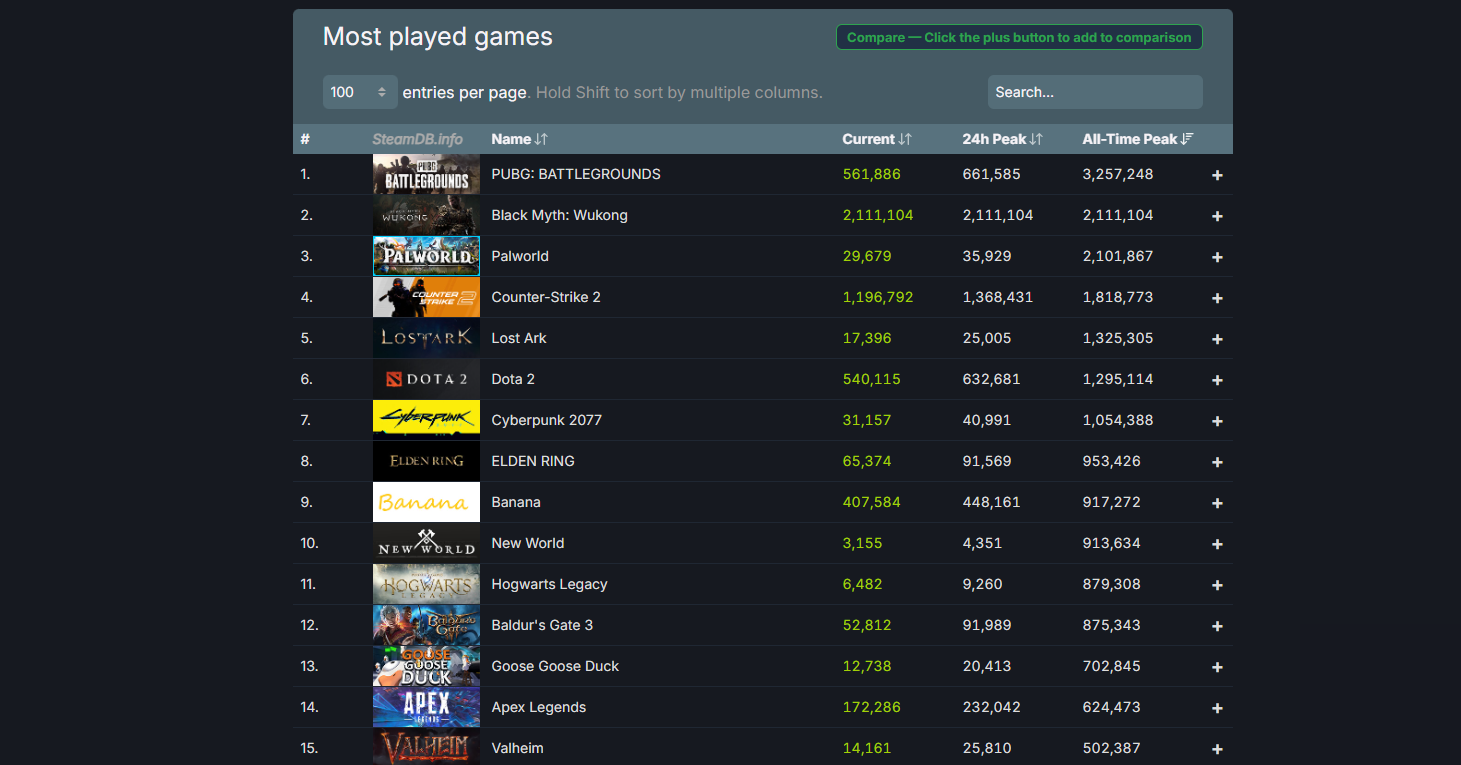Click the Compare button
The image size is (1461, 765).
[1018, 38]
